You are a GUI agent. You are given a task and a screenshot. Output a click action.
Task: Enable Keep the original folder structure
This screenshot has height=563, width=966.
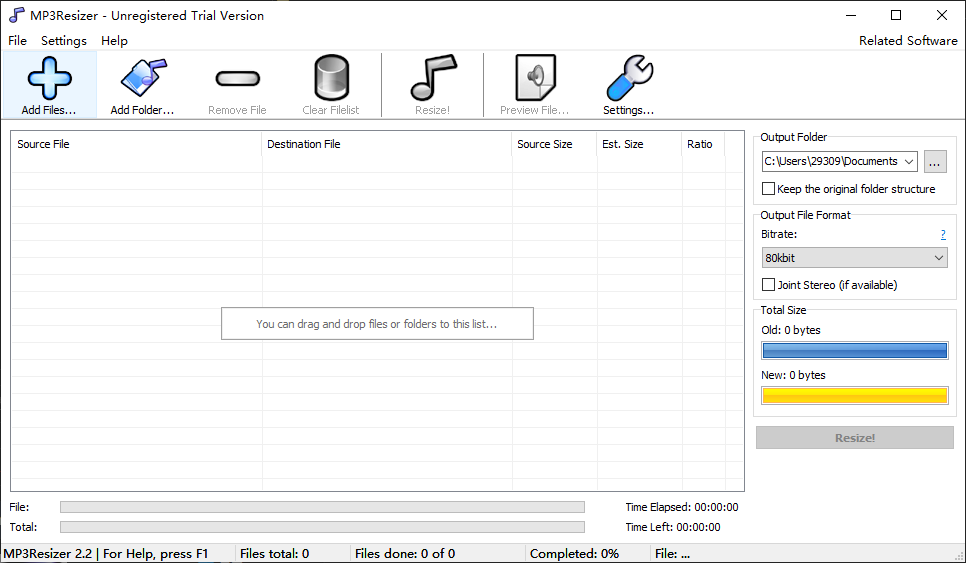[768, 188]
